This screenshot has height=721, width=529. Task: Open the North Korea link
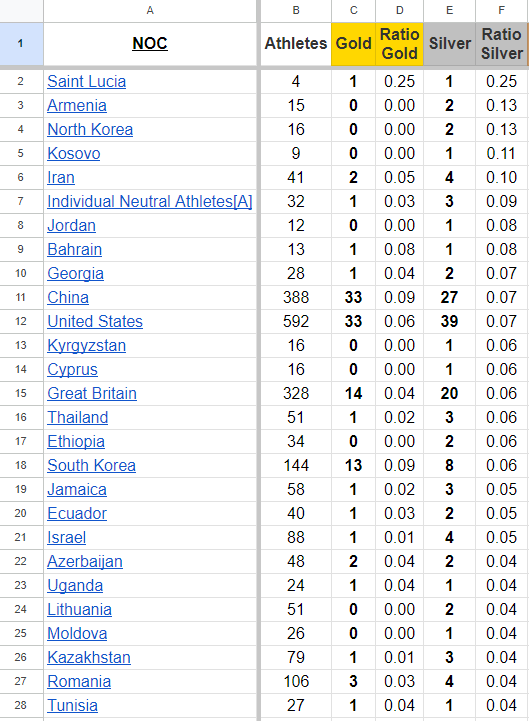(x=90, y=130)
